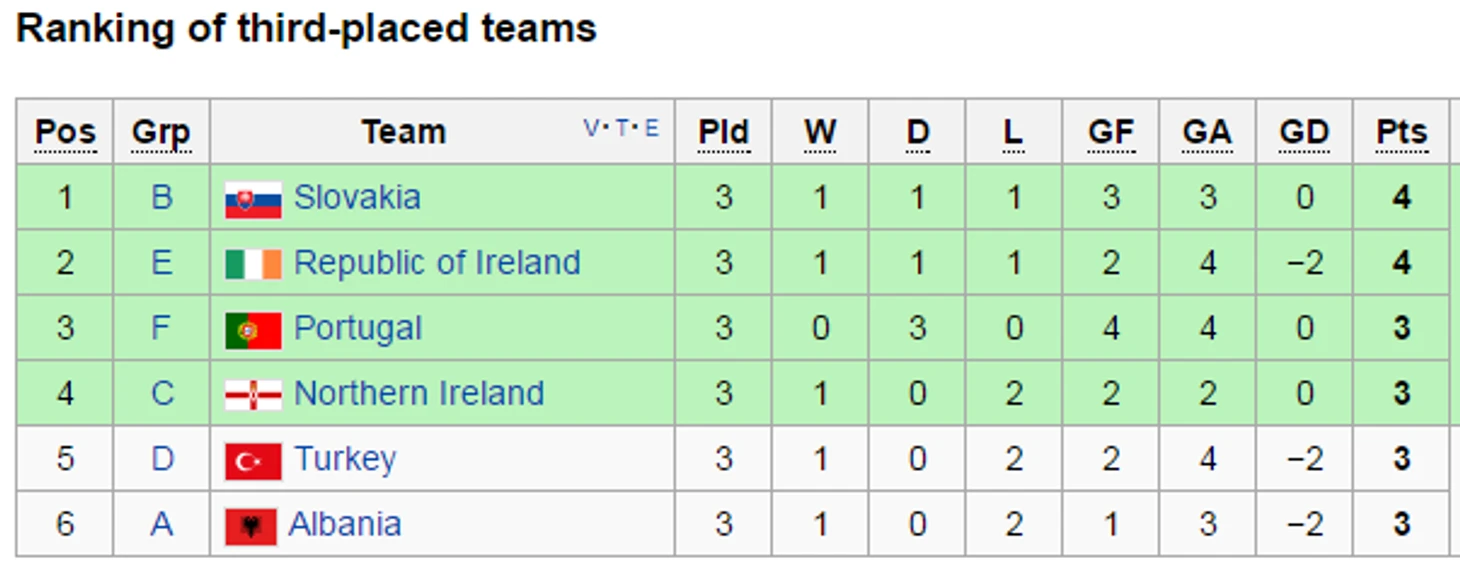1460x571 pixels.
Task: Click the Albania flag icon
Action: click(x=250, y=526)
